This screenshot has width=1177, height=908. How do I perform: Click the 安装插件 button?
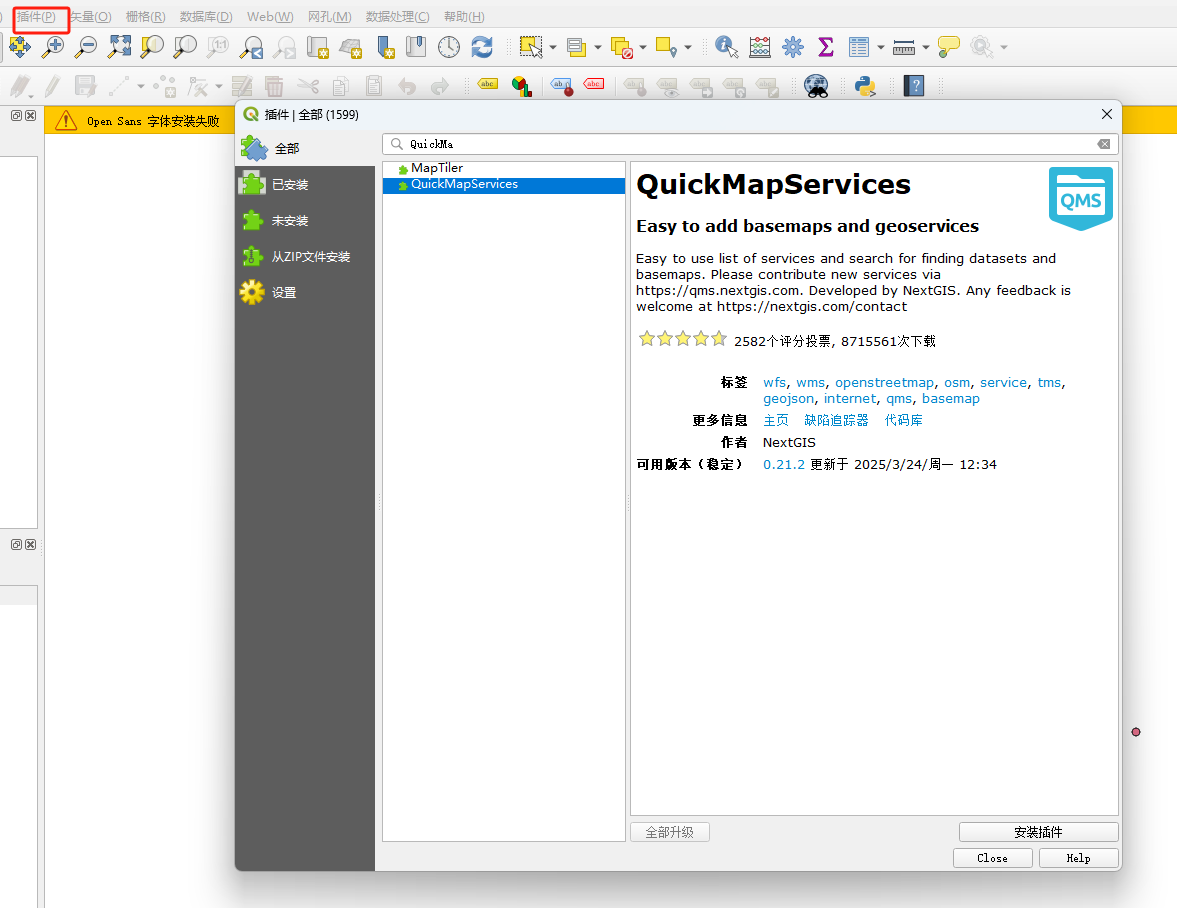coord(1038,832)
